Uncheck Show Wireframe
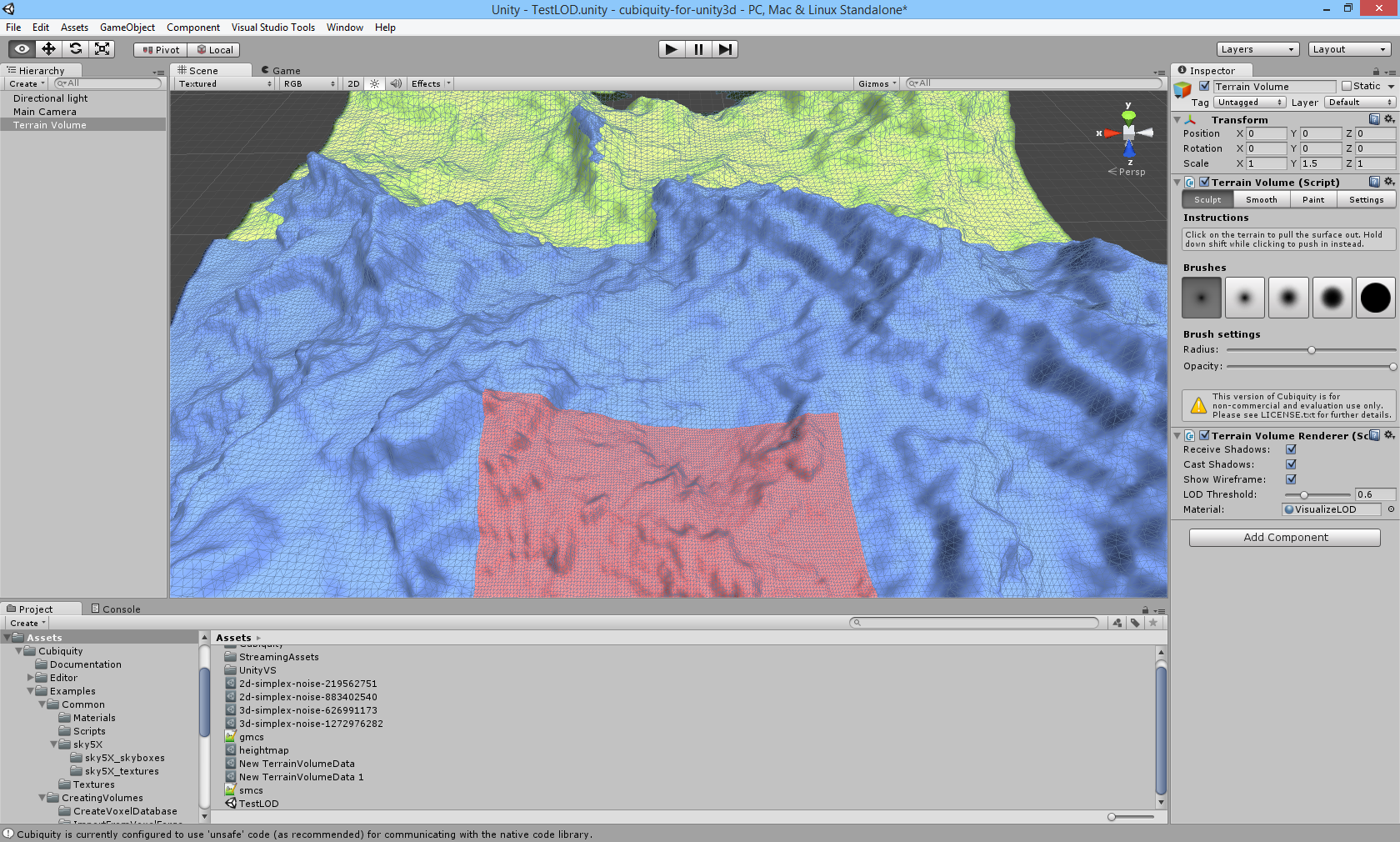This screenshot has height=842, width=1400. [1291, 479]
